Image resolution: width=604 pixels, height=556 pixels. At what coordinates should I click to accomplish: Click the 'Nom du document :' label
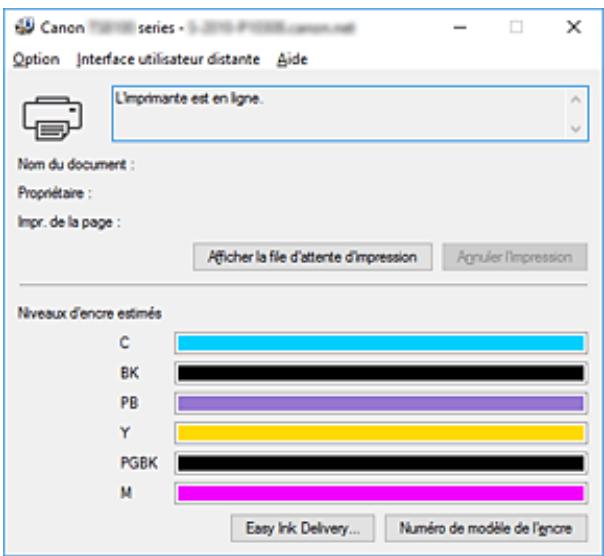click(76, 165)
